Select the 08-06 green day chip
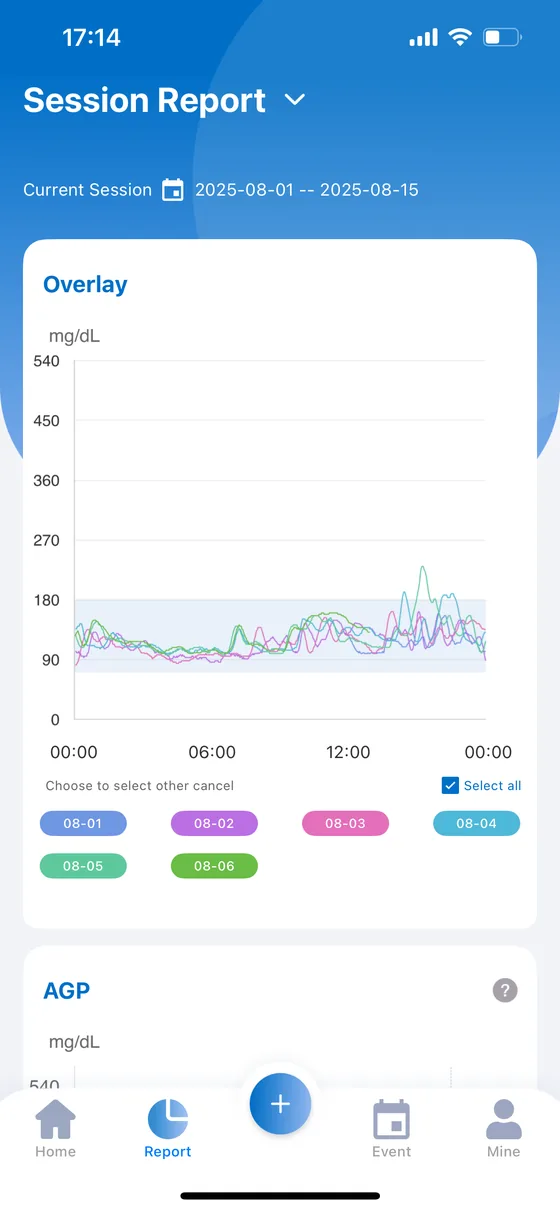 [x=214, y=865]
